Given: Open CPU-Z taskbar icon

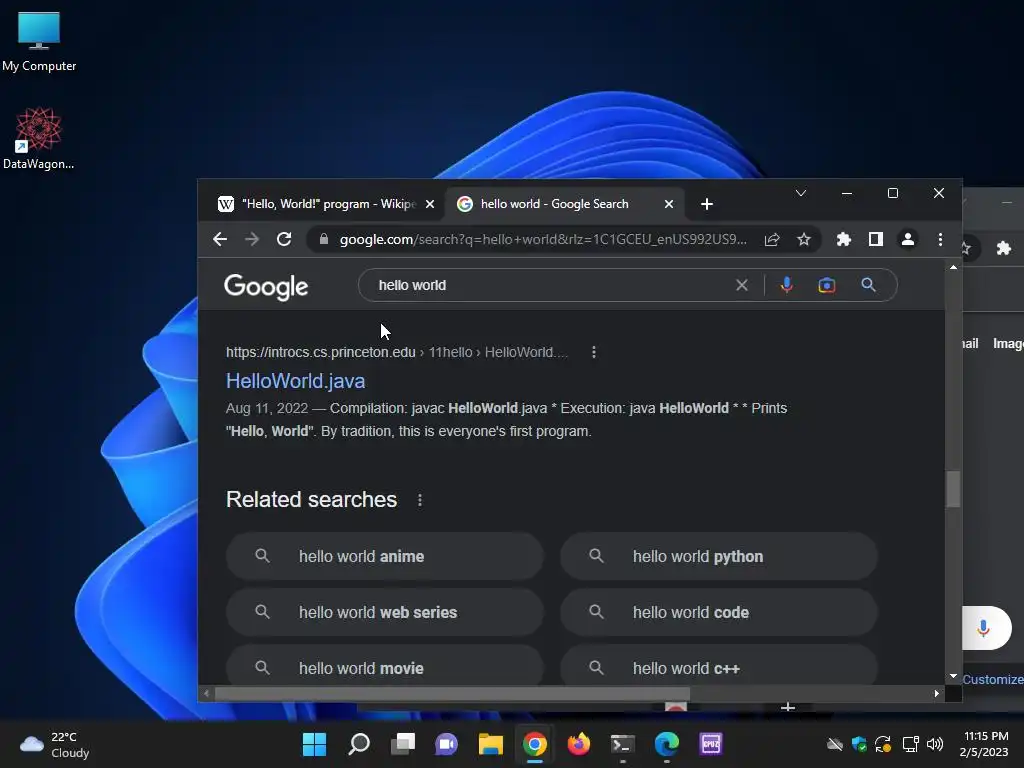Looking at the screenshot, I should [711, 744].
